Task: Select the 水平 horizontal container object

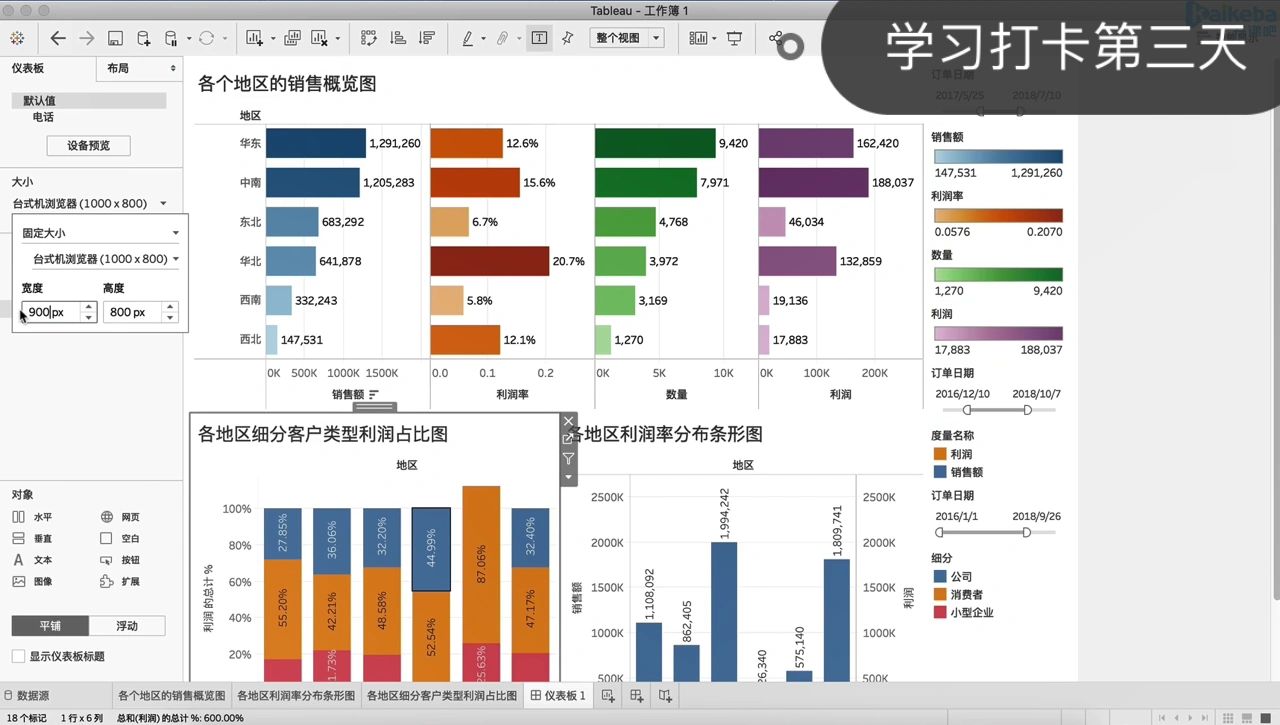Action: point(32,517)
